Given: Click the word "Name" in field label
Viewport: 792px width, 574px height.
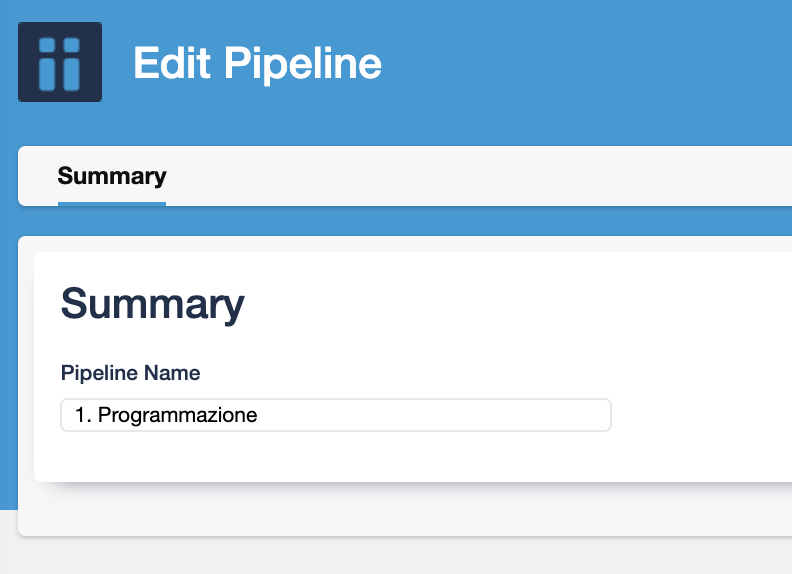Looking at the screenshot, I should click(172, 373).
